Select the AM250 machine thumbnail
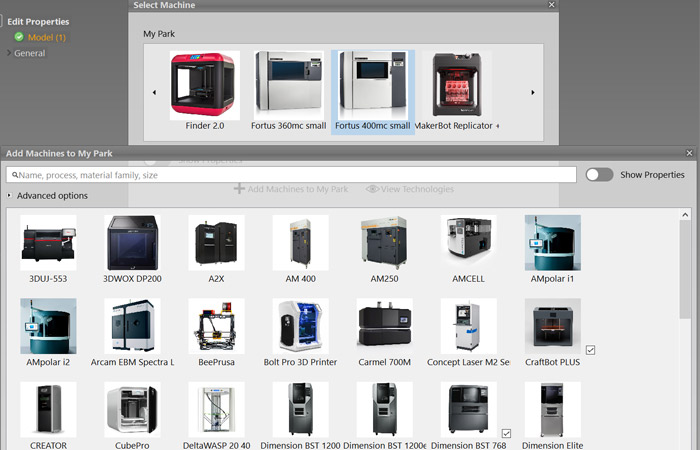Screen dimensions: 700x450 pos(384,242)
